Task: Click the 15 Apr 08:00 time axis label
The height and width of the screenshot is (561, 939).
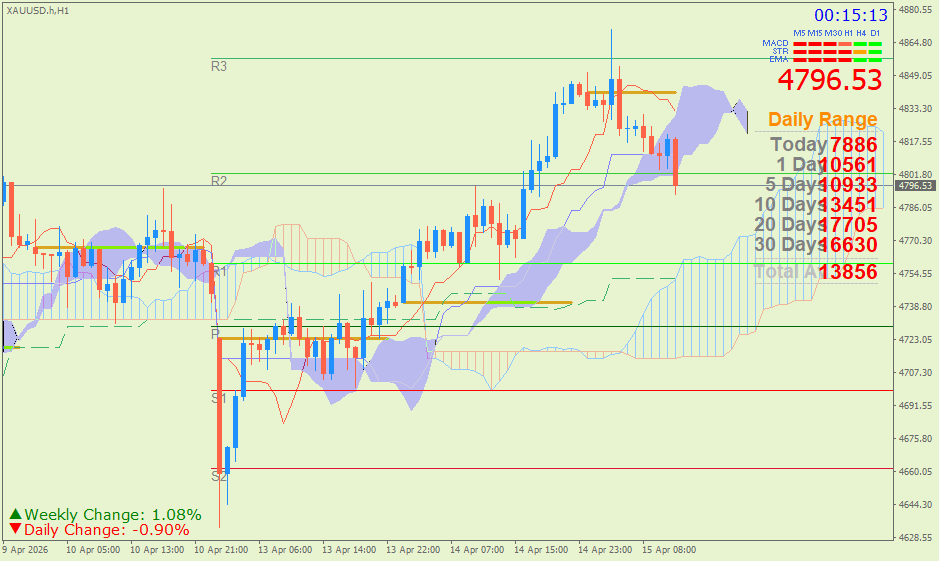Action: pos(670,549)
